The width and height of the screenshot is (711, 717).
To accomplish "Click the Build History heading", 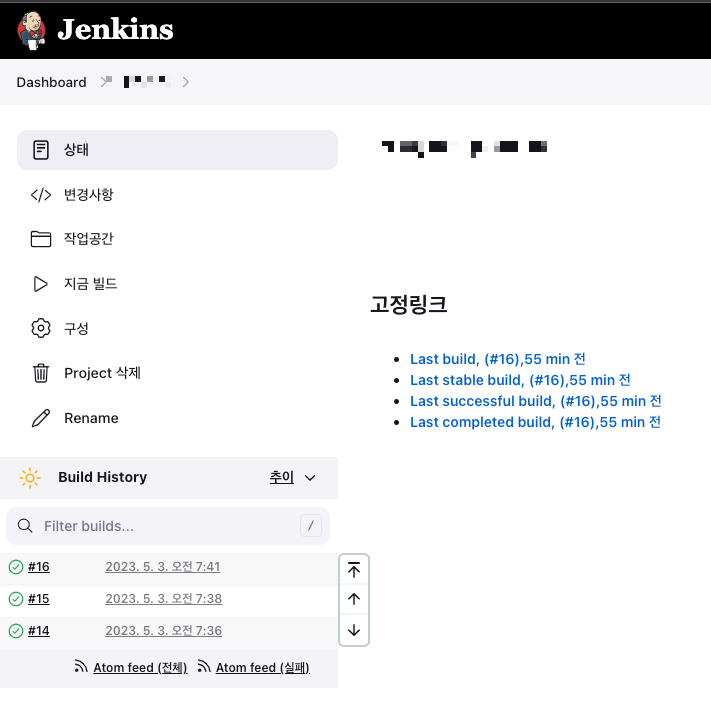I will pos(102,477).
